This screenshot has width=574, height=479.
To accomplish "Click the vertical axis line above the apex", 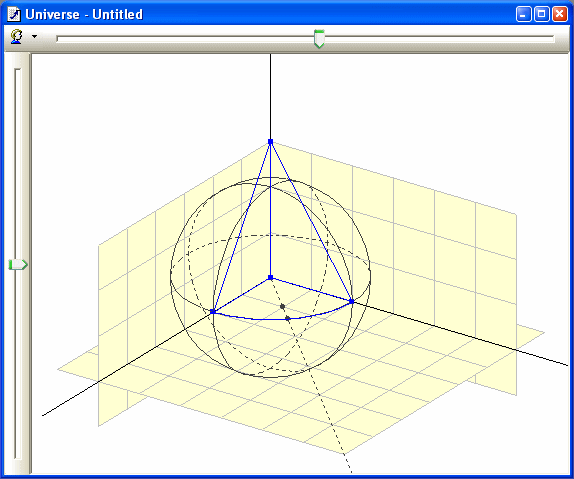I will 271,96.
